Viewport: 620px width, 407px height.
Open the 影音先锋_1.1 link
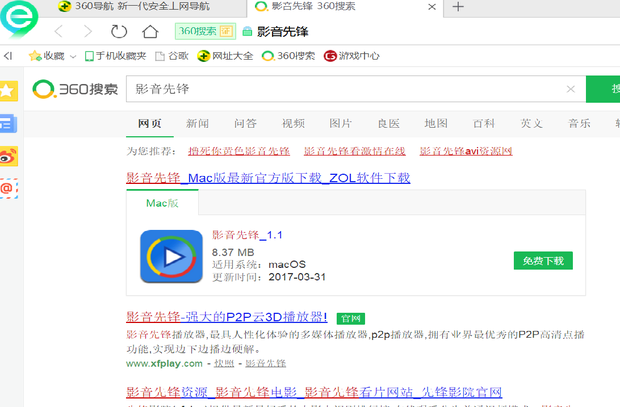pos(247,235)
